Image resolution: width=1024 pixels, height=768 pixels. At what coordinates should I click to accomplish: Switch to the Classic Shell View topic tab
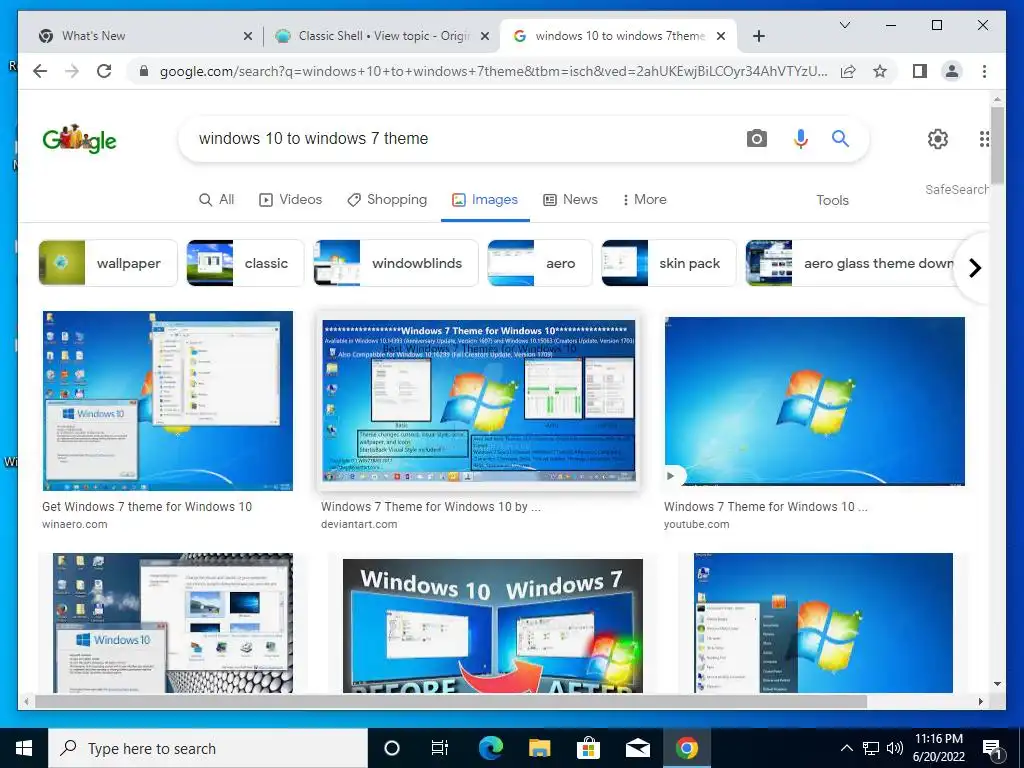[382, 36]
